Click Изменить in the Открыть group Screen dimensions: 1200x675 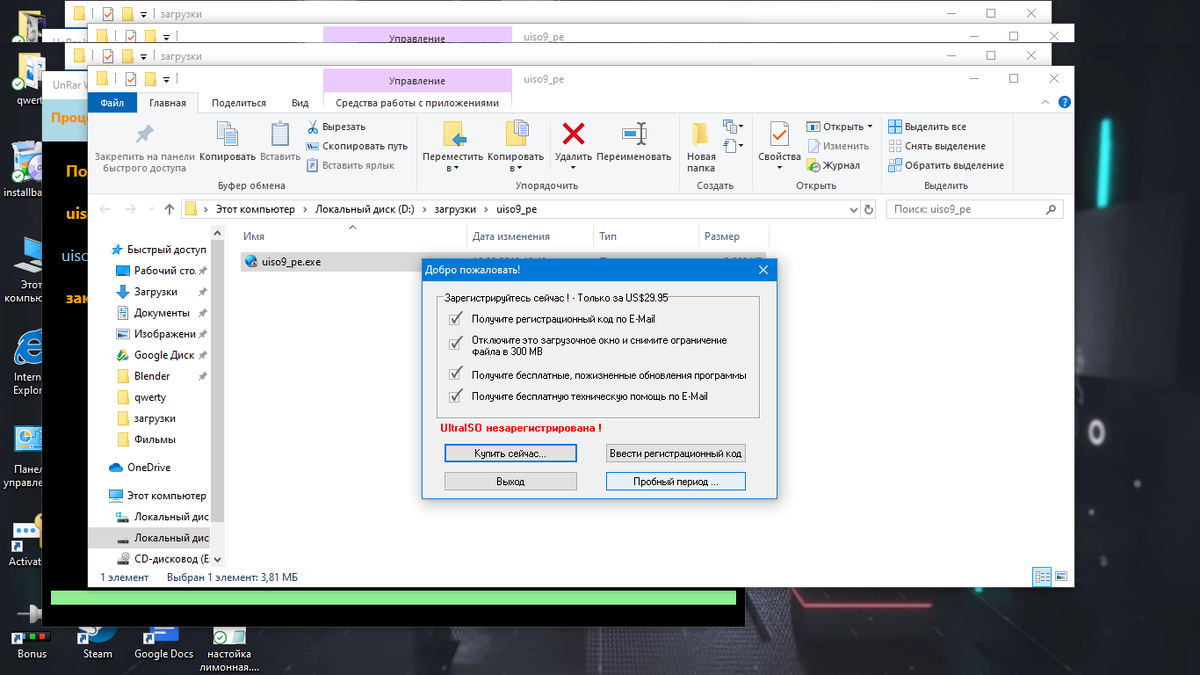tap(838, 146)
